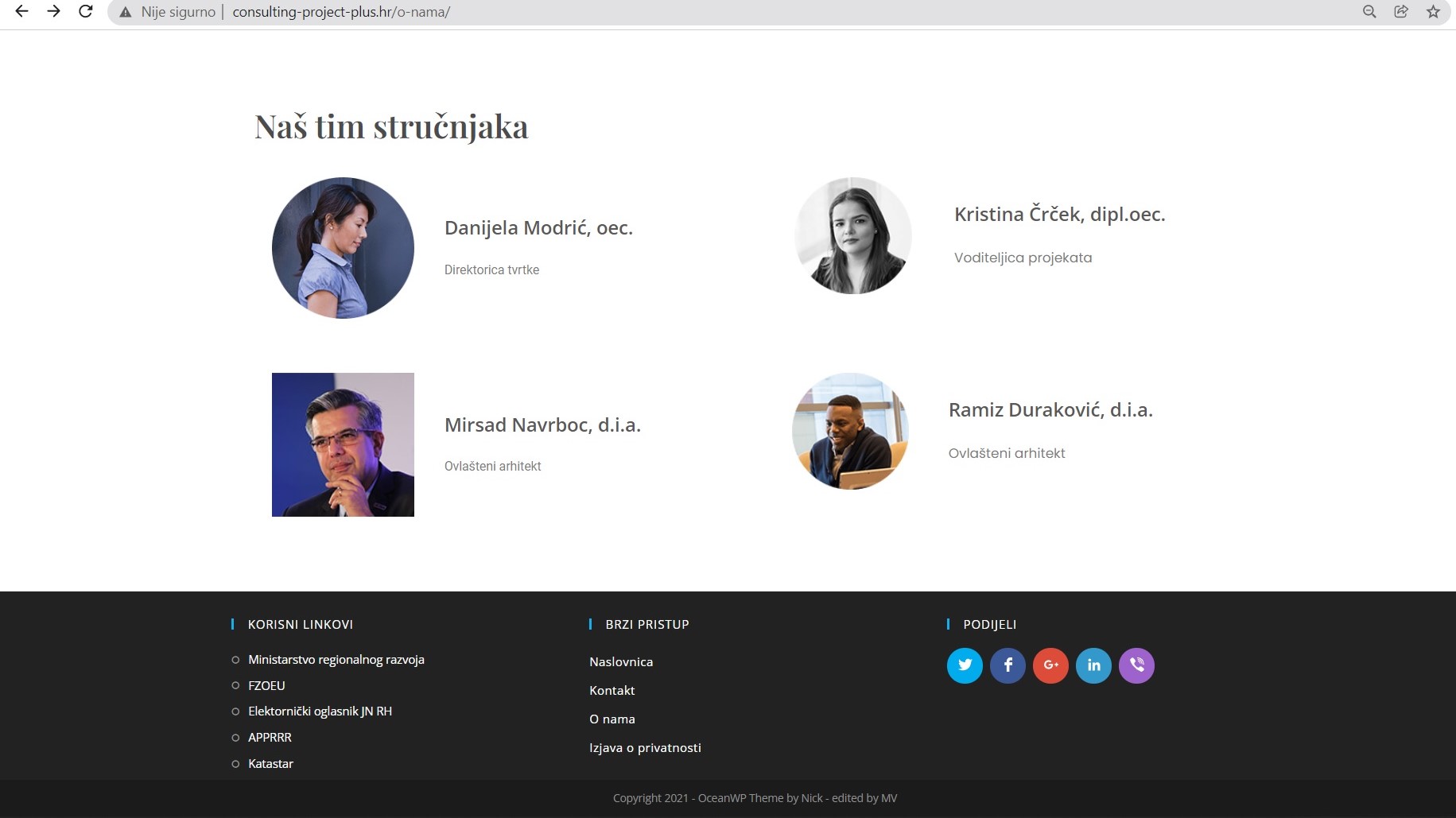Click the purple Viber share icon
The image size is (1456, 818).
tap(1136, 665)
